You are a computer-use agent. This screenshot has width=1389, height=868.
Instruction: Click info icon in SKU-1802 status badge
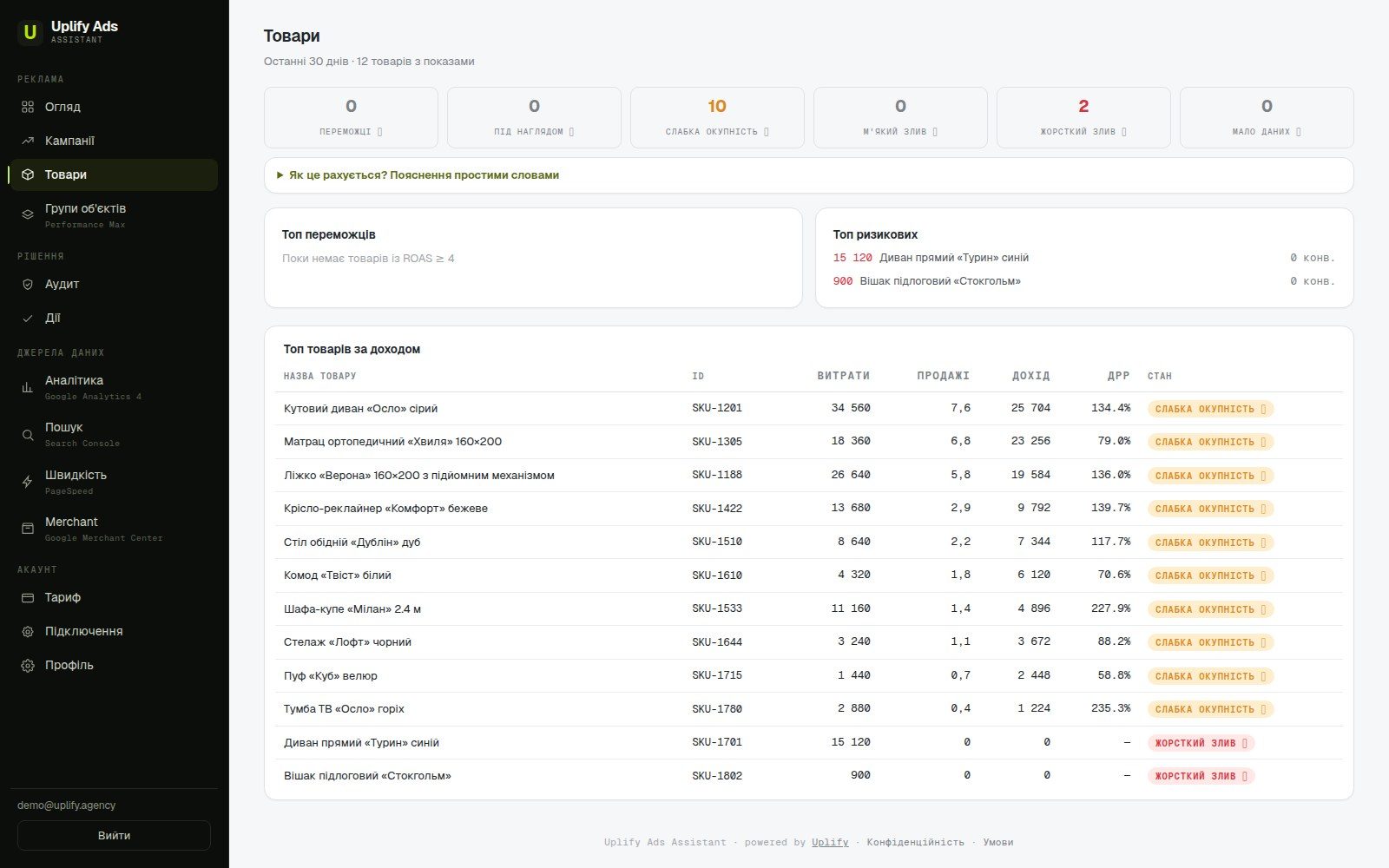tap(1245, 776)
